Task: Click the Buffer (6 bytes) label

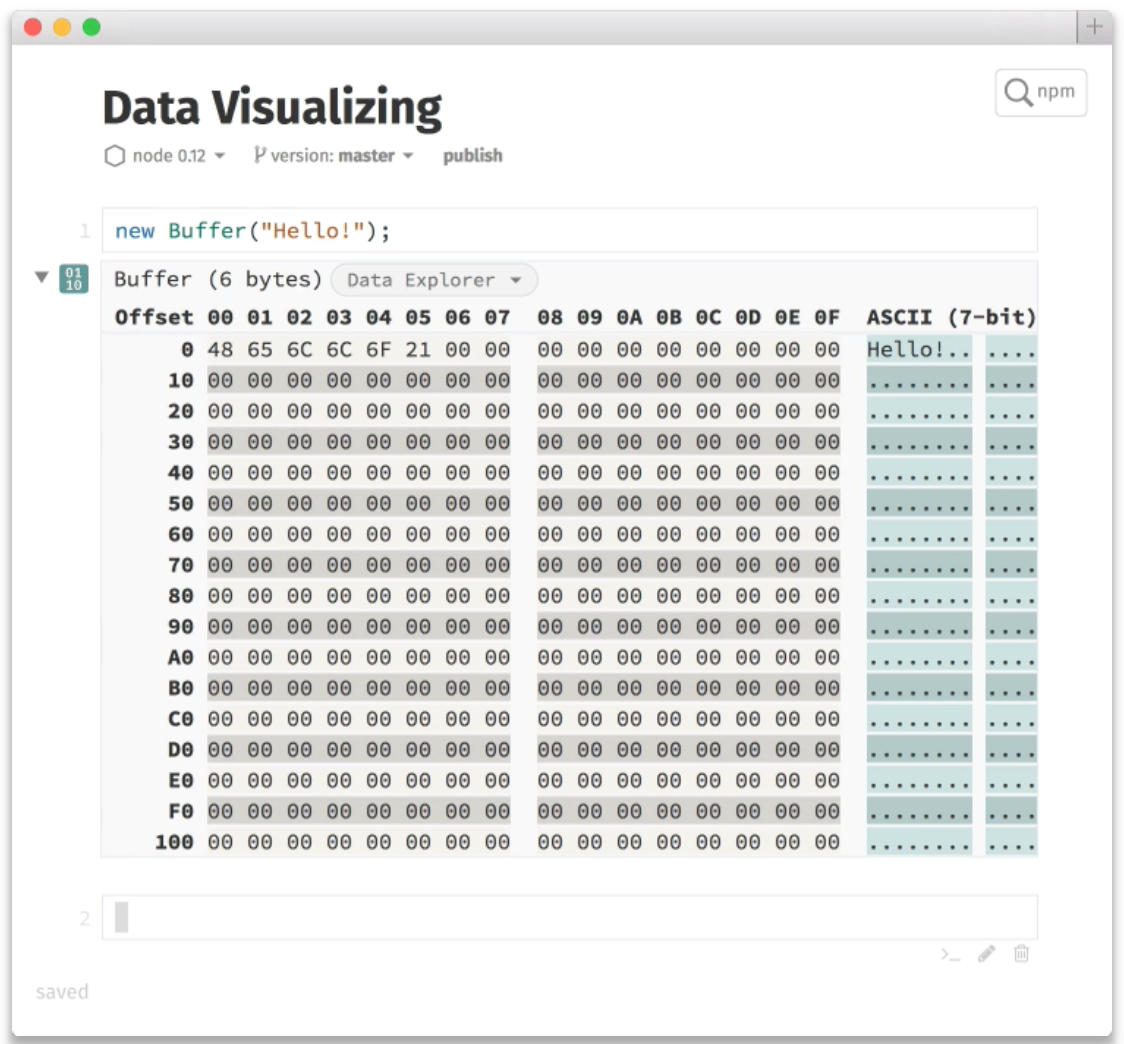Action: 218,279
